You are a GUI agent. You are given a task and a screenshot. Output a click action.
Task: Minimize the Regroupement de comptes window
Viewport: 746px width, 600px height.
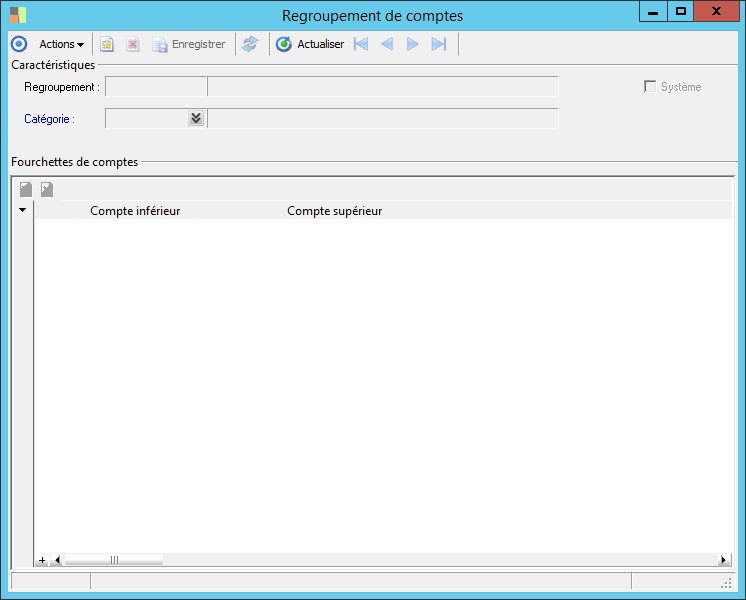coord(653,12)
